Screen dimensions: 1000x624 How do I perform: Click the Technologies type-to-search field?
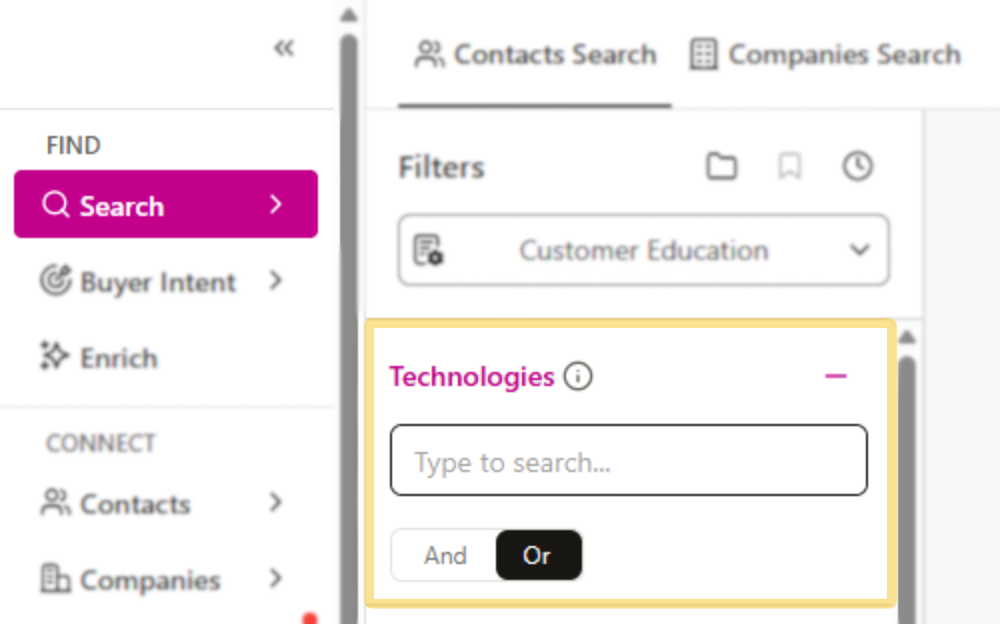point(628,461)
